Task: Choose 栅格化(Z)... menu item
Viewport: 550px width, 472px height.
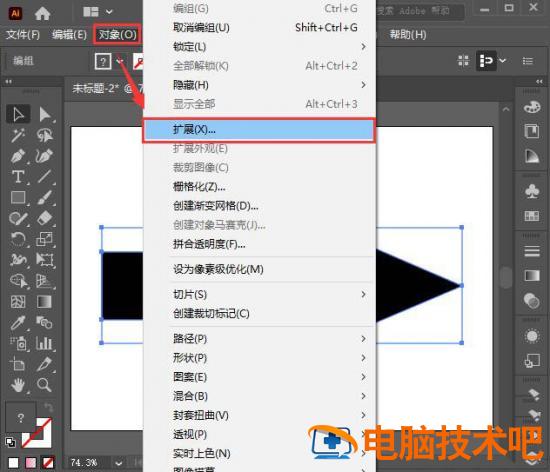Action: pyautogui.click(x=260, y=187)
